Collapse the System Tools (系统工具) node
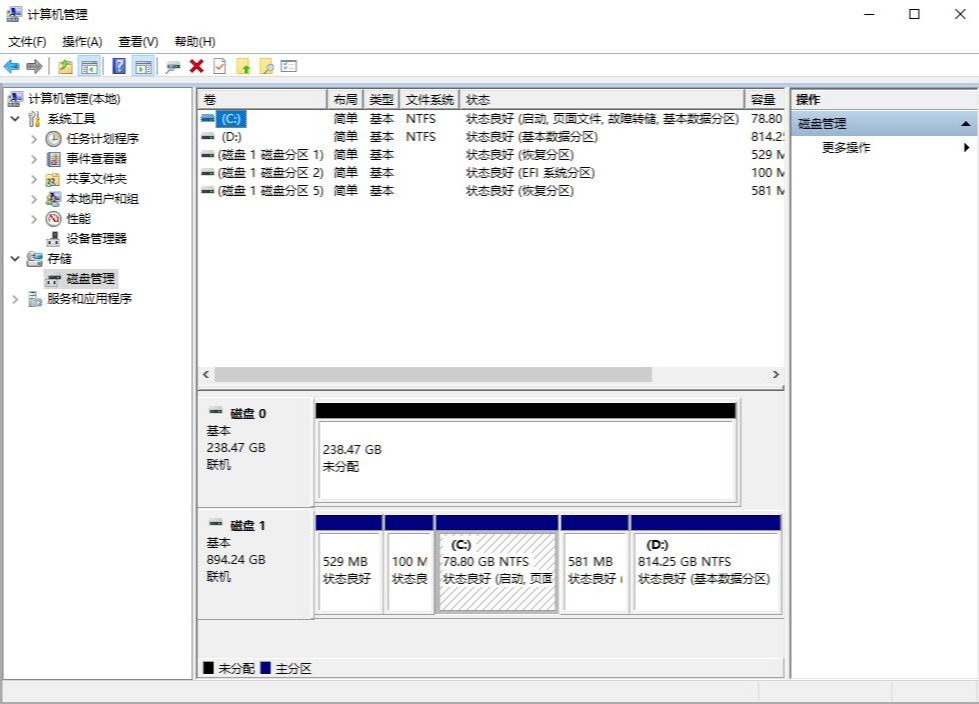This screenshot has width=979, height=704. [15, 119]
